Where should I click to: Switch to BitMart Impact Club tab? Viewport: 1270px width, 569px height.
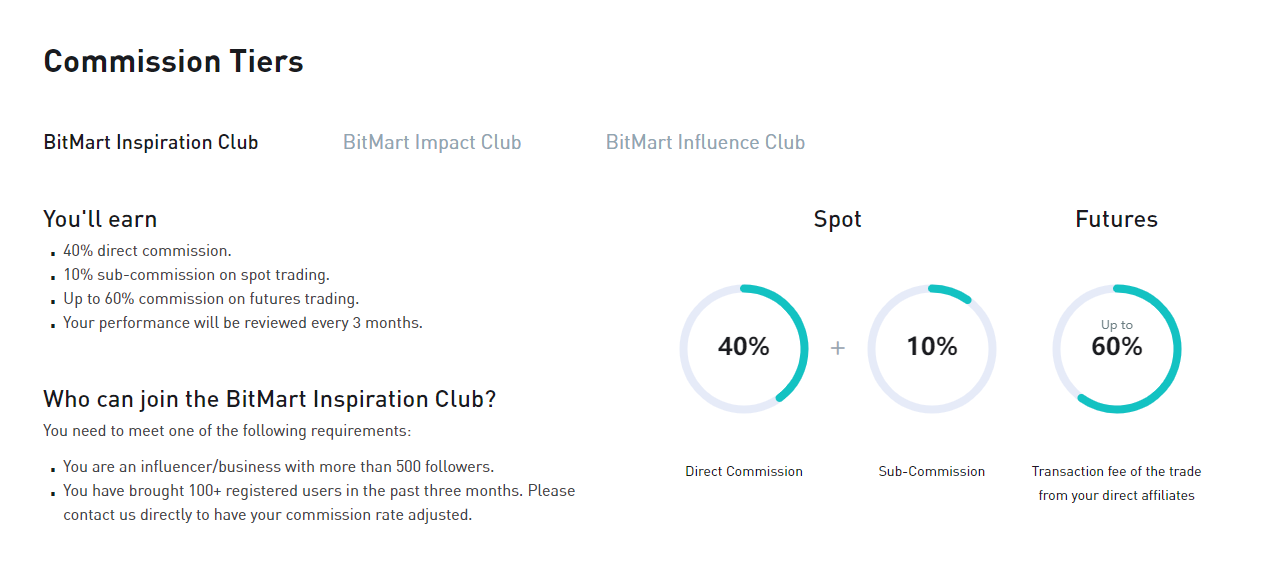click(432, 142)
